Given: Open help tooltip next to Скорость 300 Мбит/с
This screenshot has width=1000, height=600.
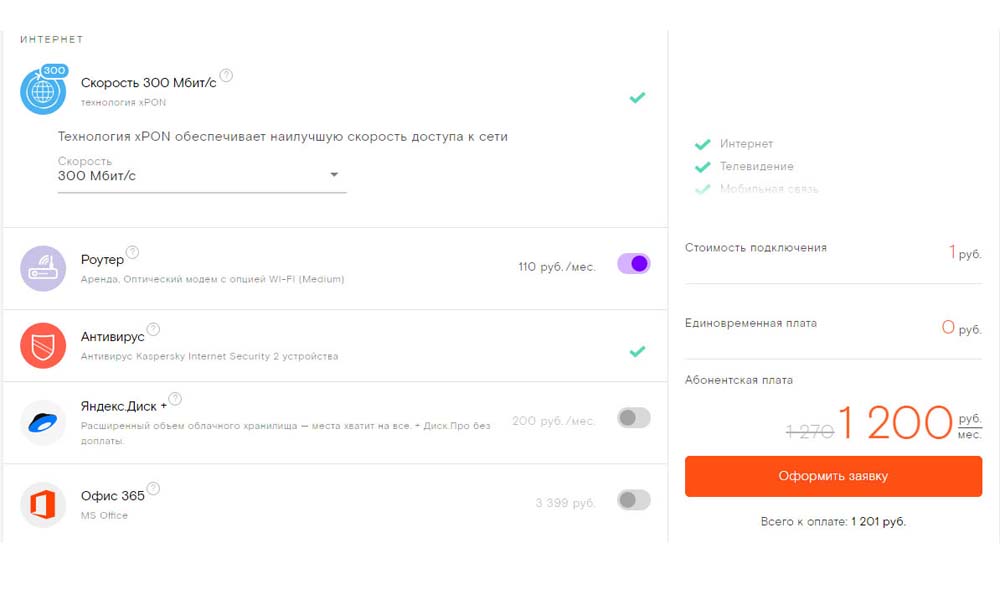Looking at the screenshot, I should coord(226,75).
